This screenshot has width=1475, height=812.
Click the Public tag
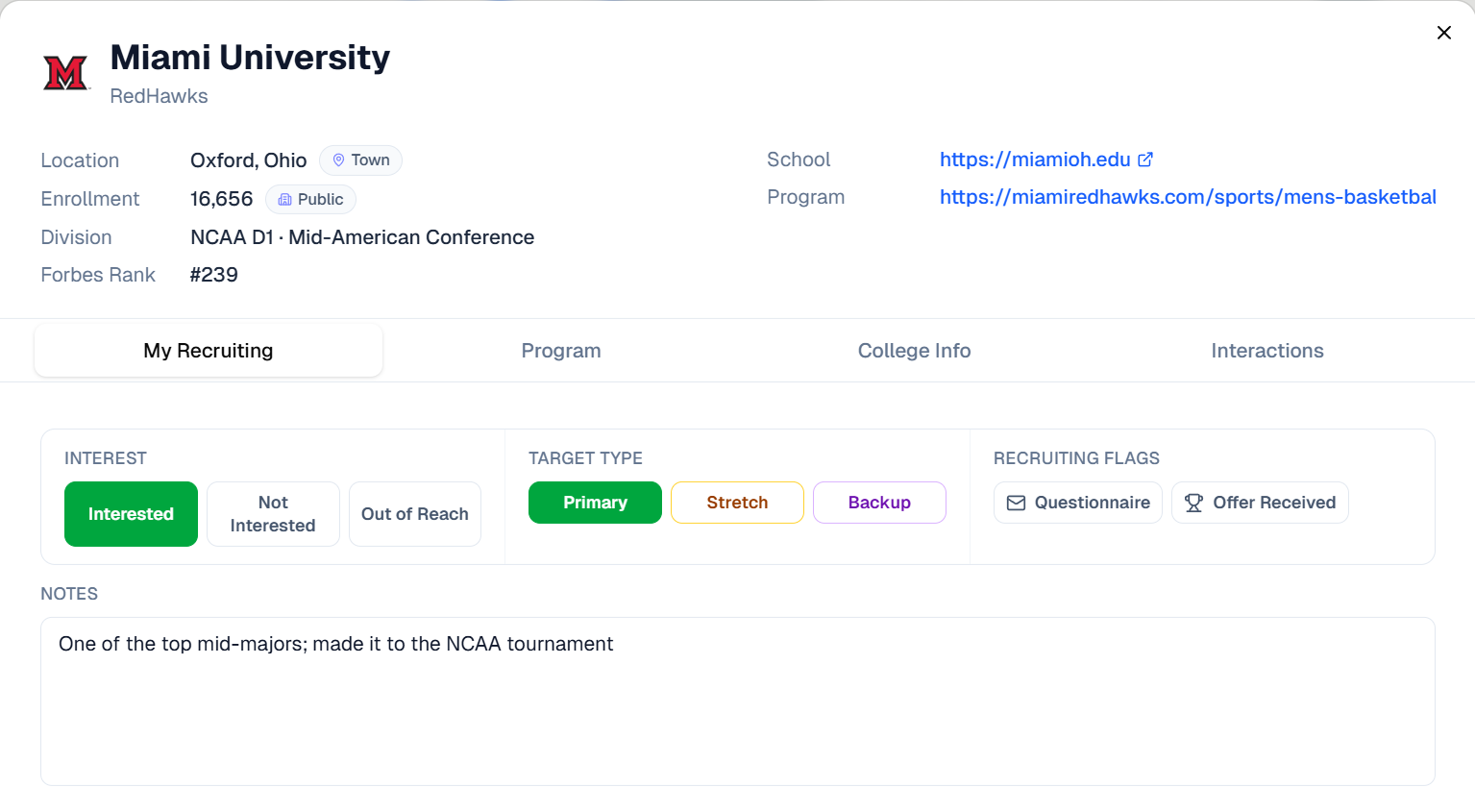[310, 200]
